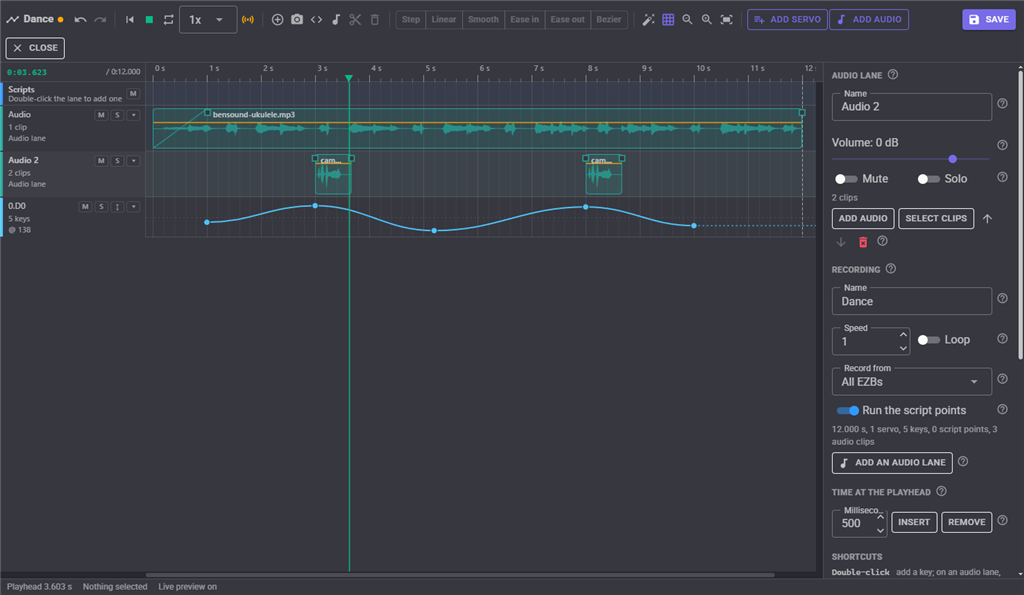Delete the audio lane with red trash icon
Image resolution: width=1024 pixels, height=595 pixels.
pyautogui.click(x=863, y=242)
